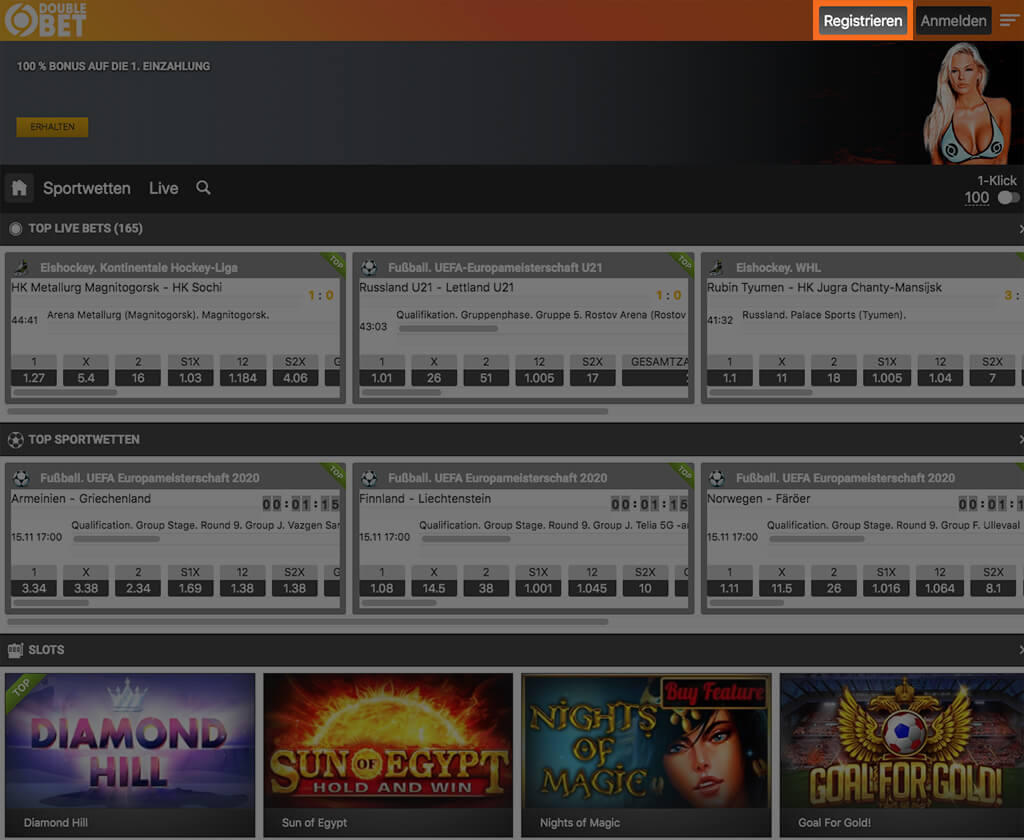This screenshot has width=1024, height=840.
Task: Click the Top Live Bets circle icon
Action: (x=16, y=229)
